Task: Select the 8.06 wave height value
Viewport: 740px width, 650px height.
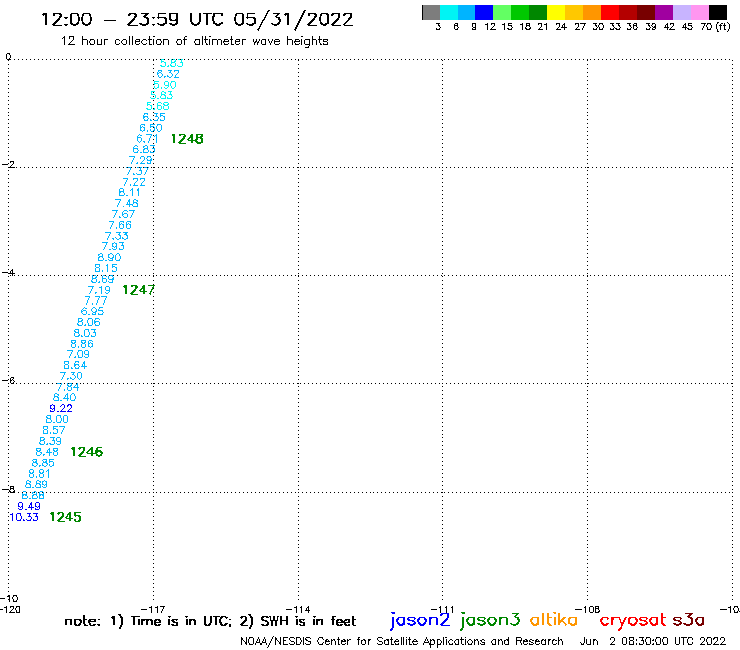Action: (x=89, y=322)
